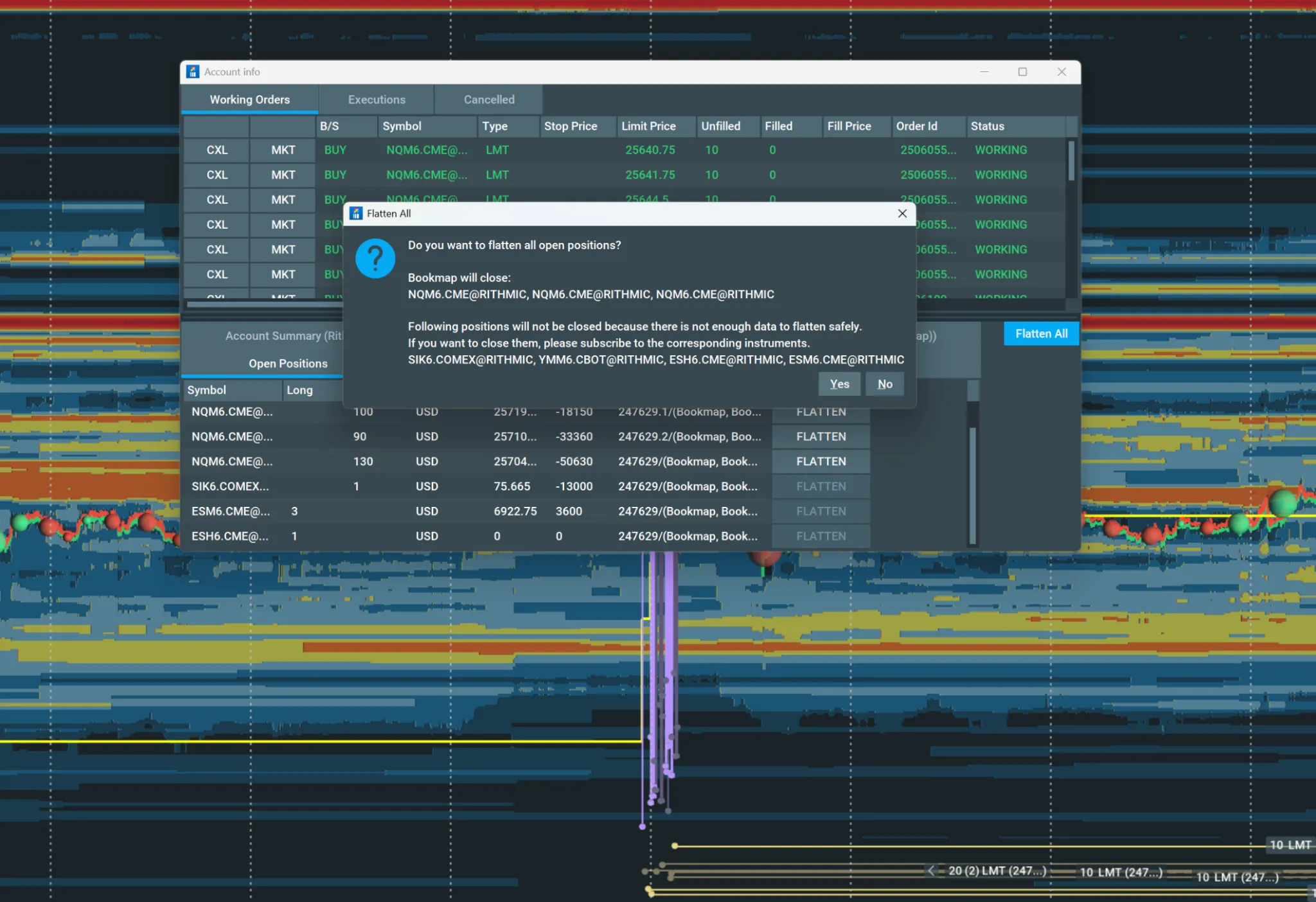Select the ESH6.CME position row symbol
Viewport: 1316px width, 902px height.
click(230, 536)
